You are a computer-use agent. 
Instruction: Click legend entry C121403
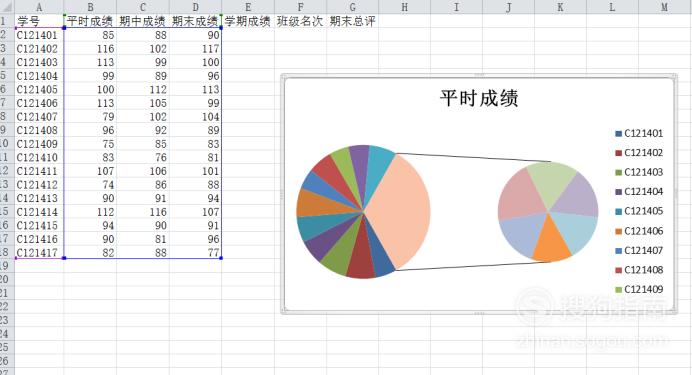click(x=639, y=172)
